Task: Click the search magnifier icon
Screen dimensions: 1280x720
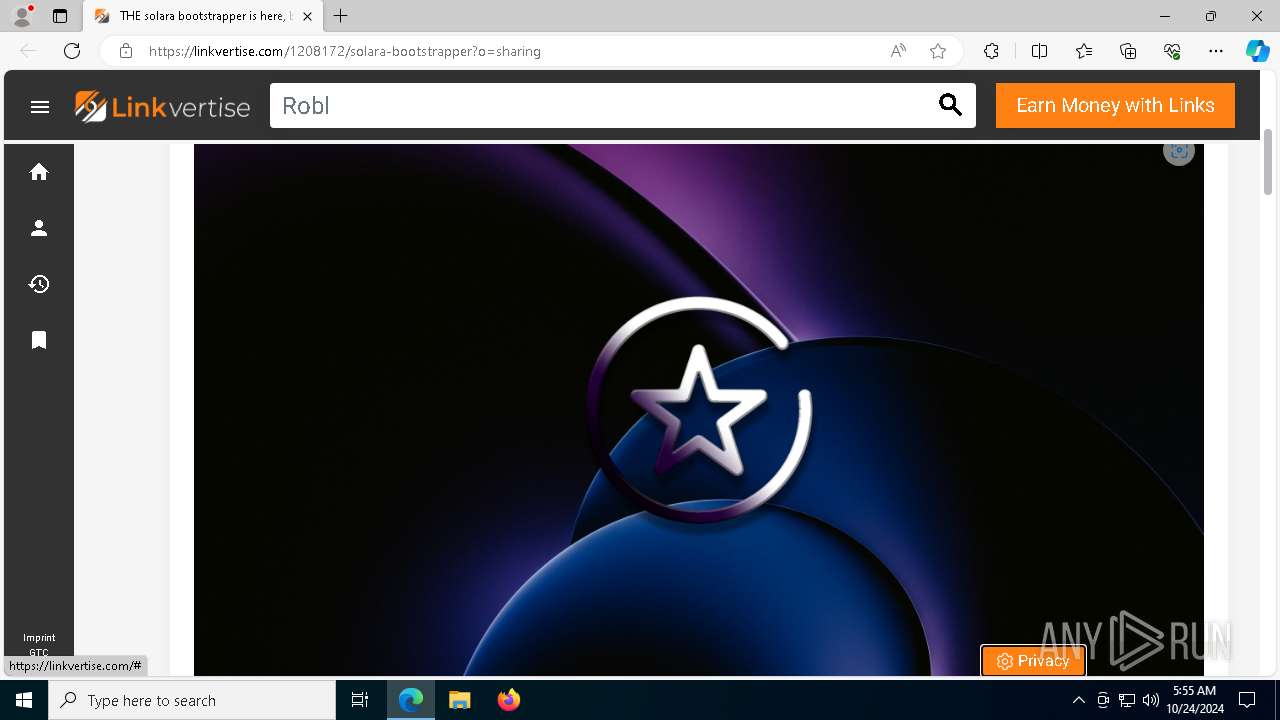Action: pyautogui.click(x=950, y=105)
